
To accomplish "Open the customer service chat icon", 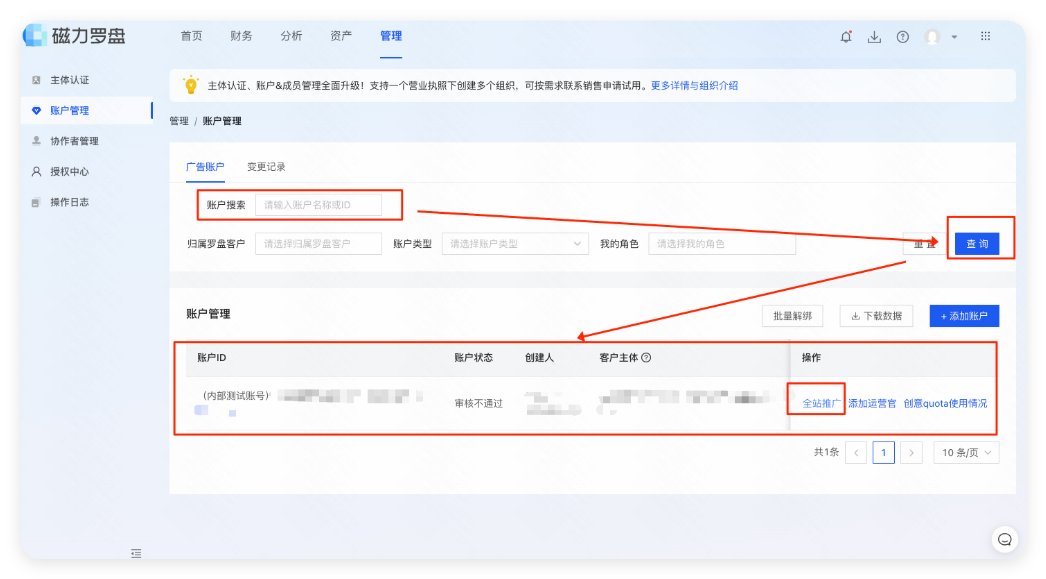I will pos(1005,539).
